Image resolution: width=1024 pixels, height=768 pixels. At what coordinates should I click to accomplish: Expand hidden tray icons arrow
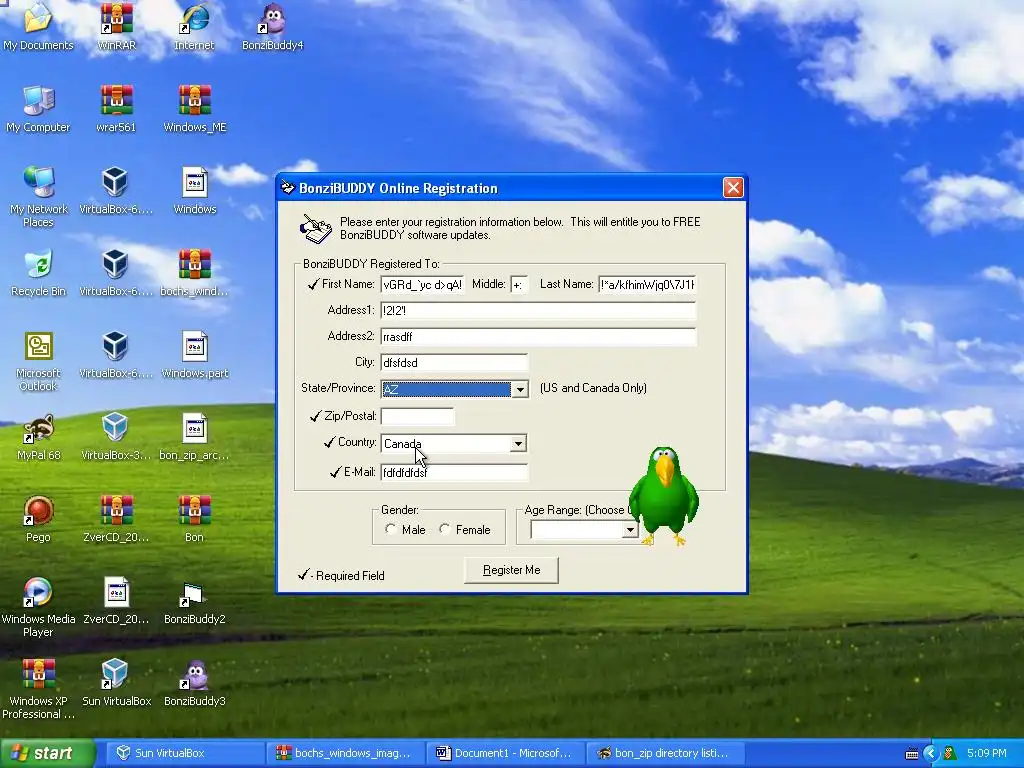pyautogui.click(x=931, y=754)
